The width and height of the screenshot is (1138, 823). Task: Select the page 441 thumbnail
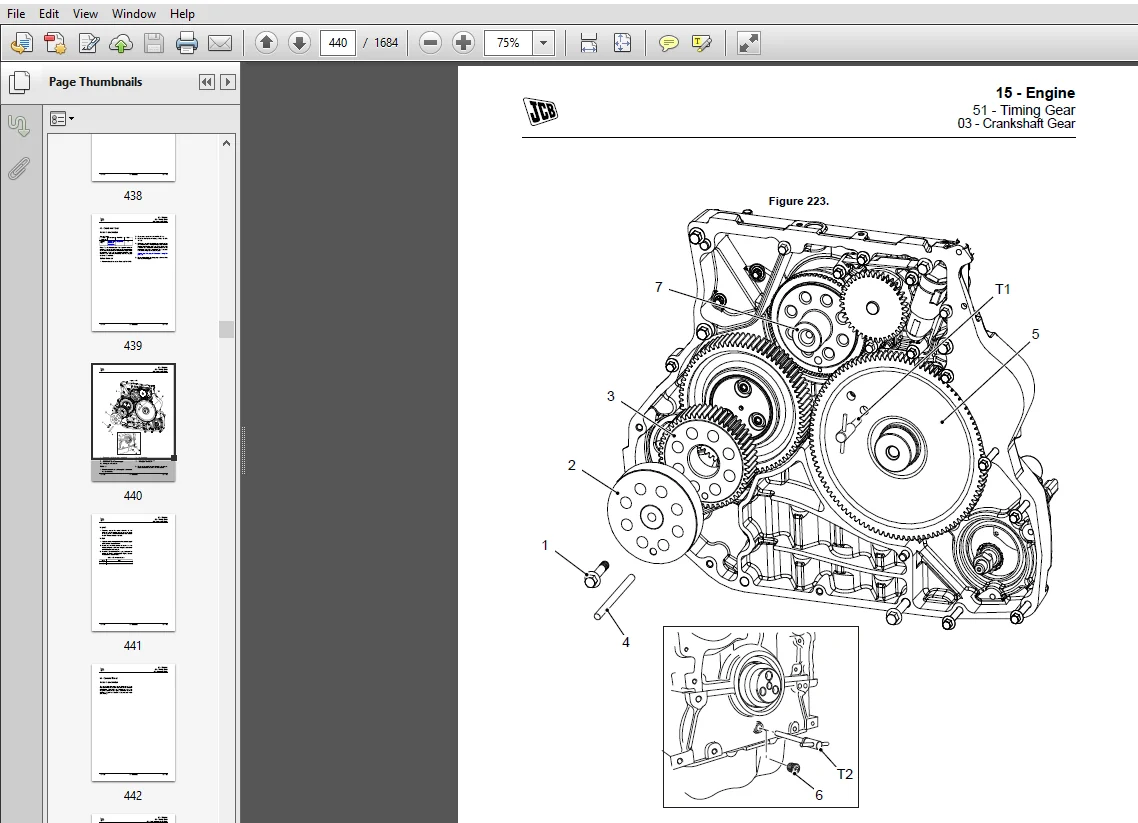tap(133, 573)
